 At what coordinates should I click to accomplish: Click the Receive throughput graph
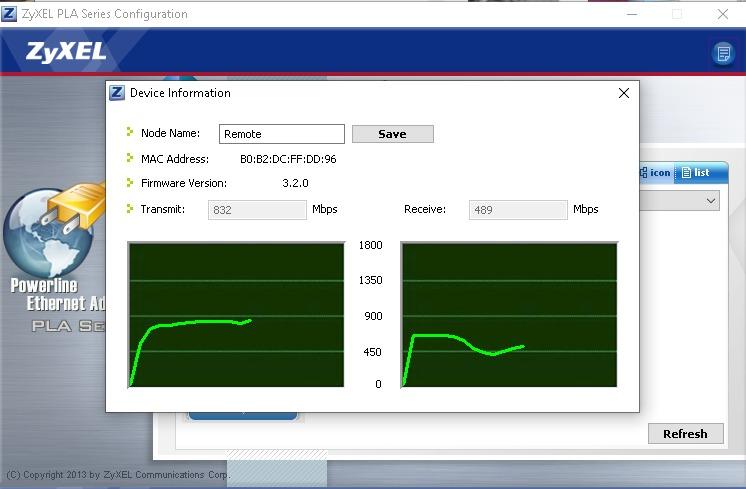click(510, 315)
